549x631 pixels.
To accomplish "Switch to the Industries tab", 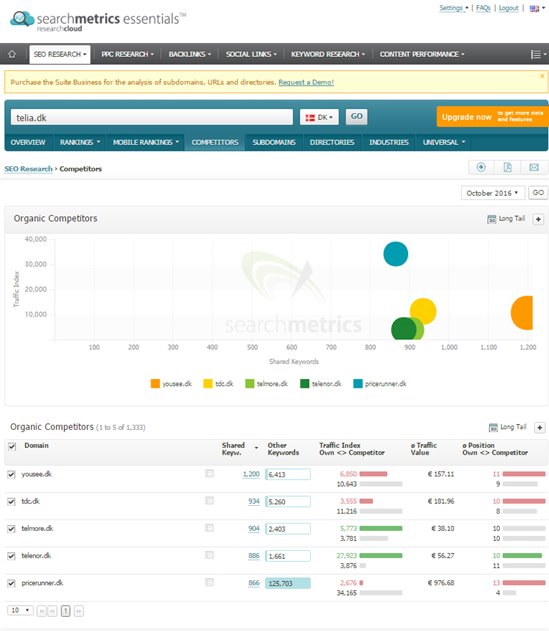I will (389, 142).
